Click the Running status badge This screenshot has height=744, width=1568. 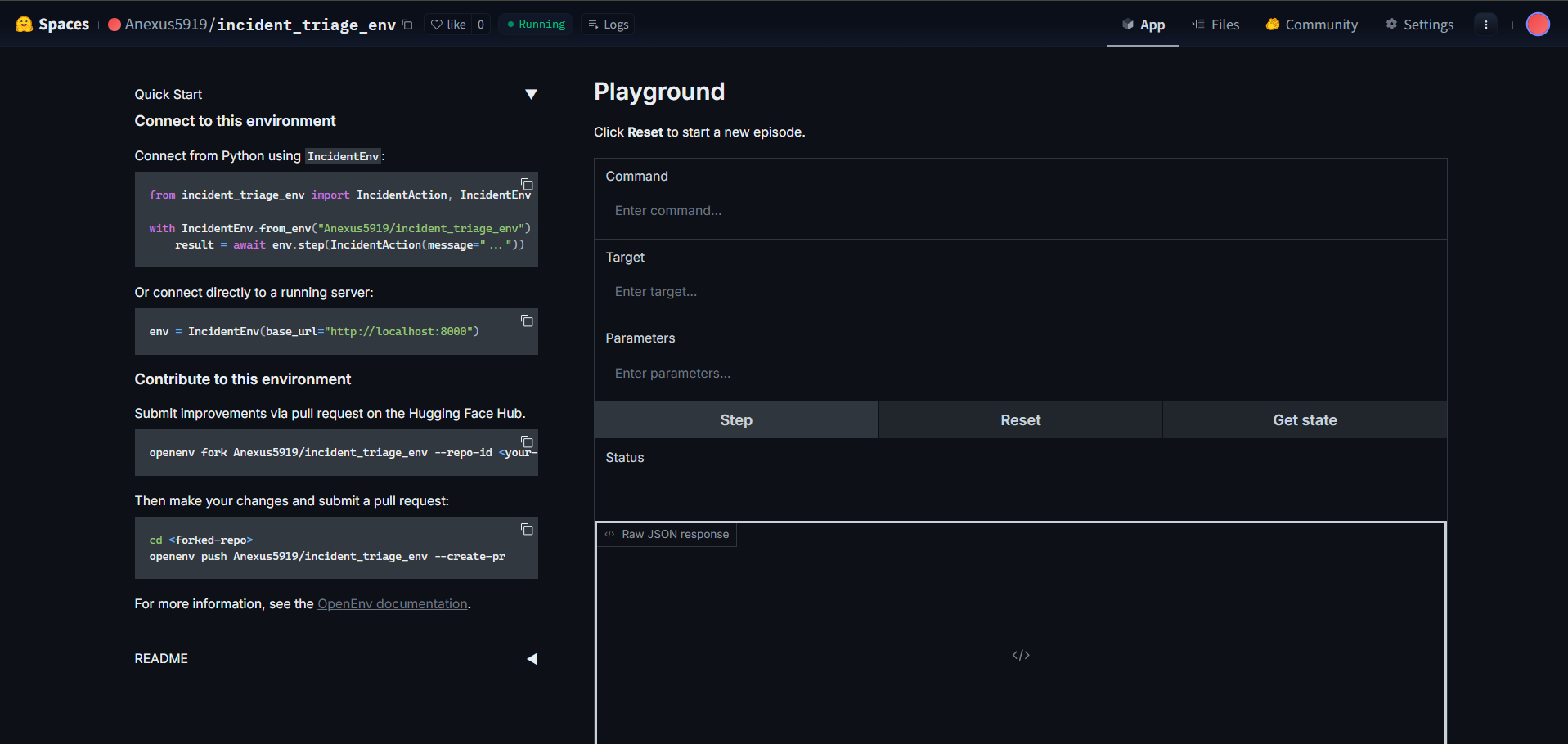coord(536,25)
